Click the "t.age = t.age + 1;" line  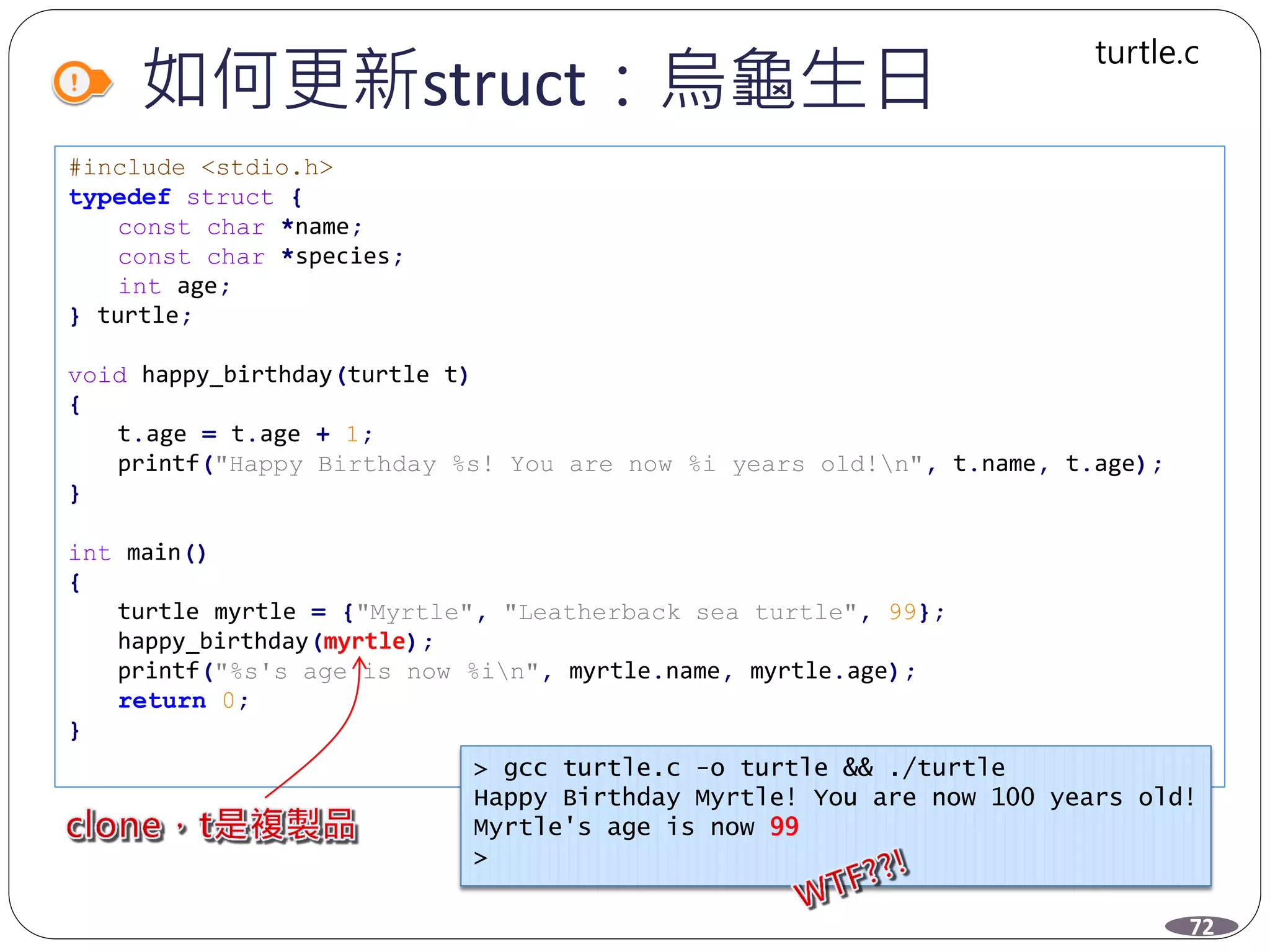pos(245,434)
